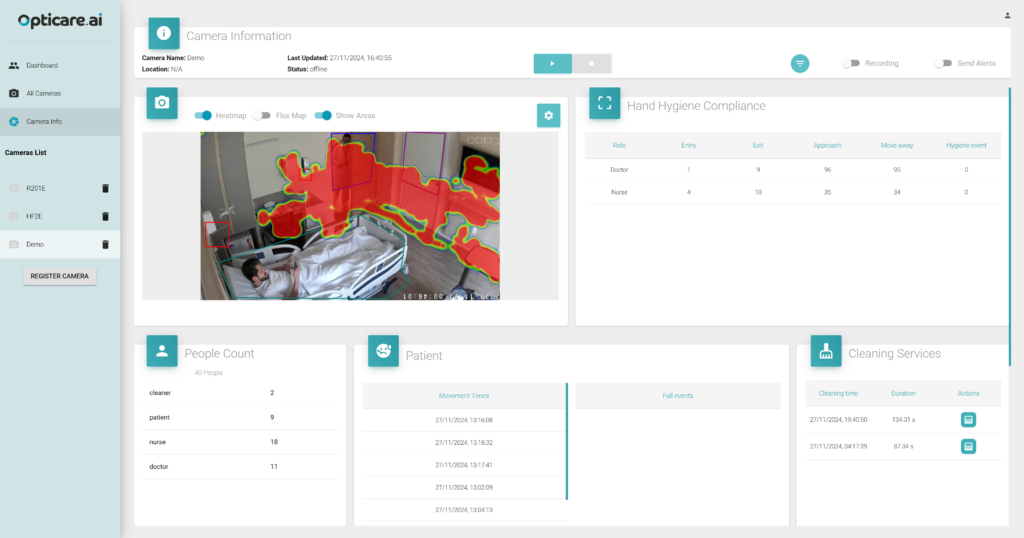Remove the Demo camera via trash icon
Viewport: 1024px width, 538px height.
tap(105, 244)
